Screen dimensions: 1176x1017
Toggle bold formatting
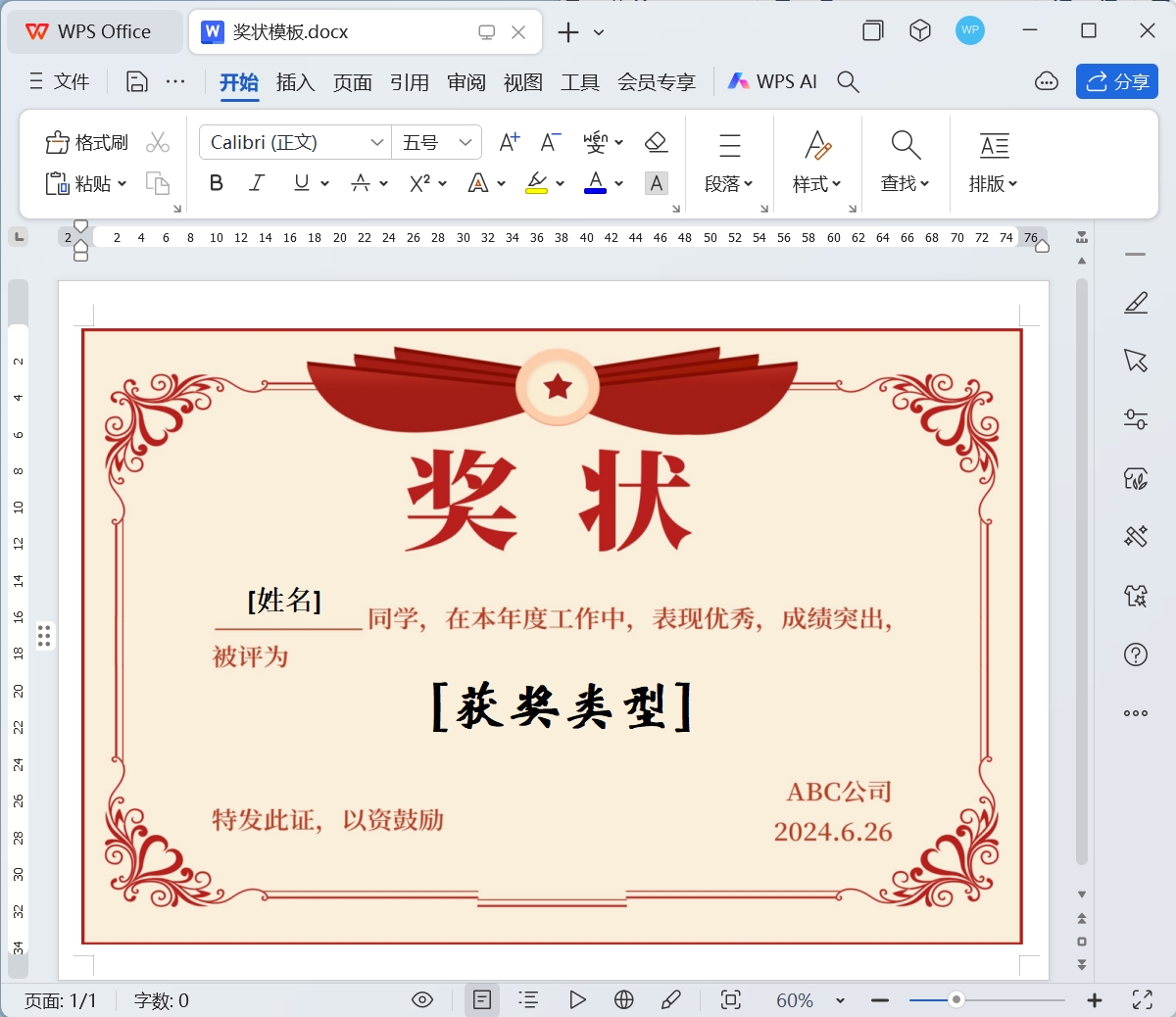tap(217, 183)
